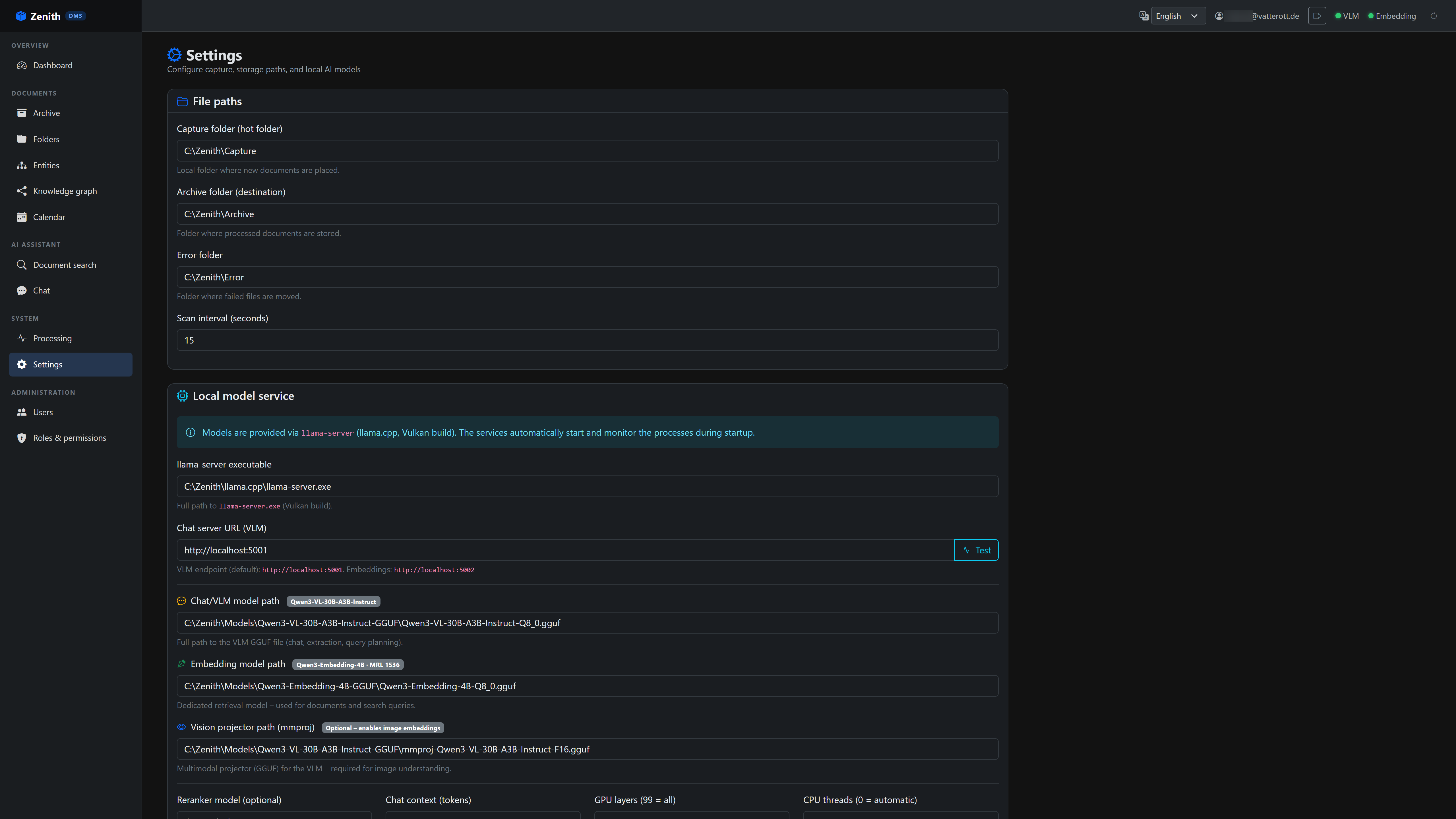Click "Reranker model (optional)" label
Image resolution: width=1456 pixels, height=819 pixels.
(229, 800)
